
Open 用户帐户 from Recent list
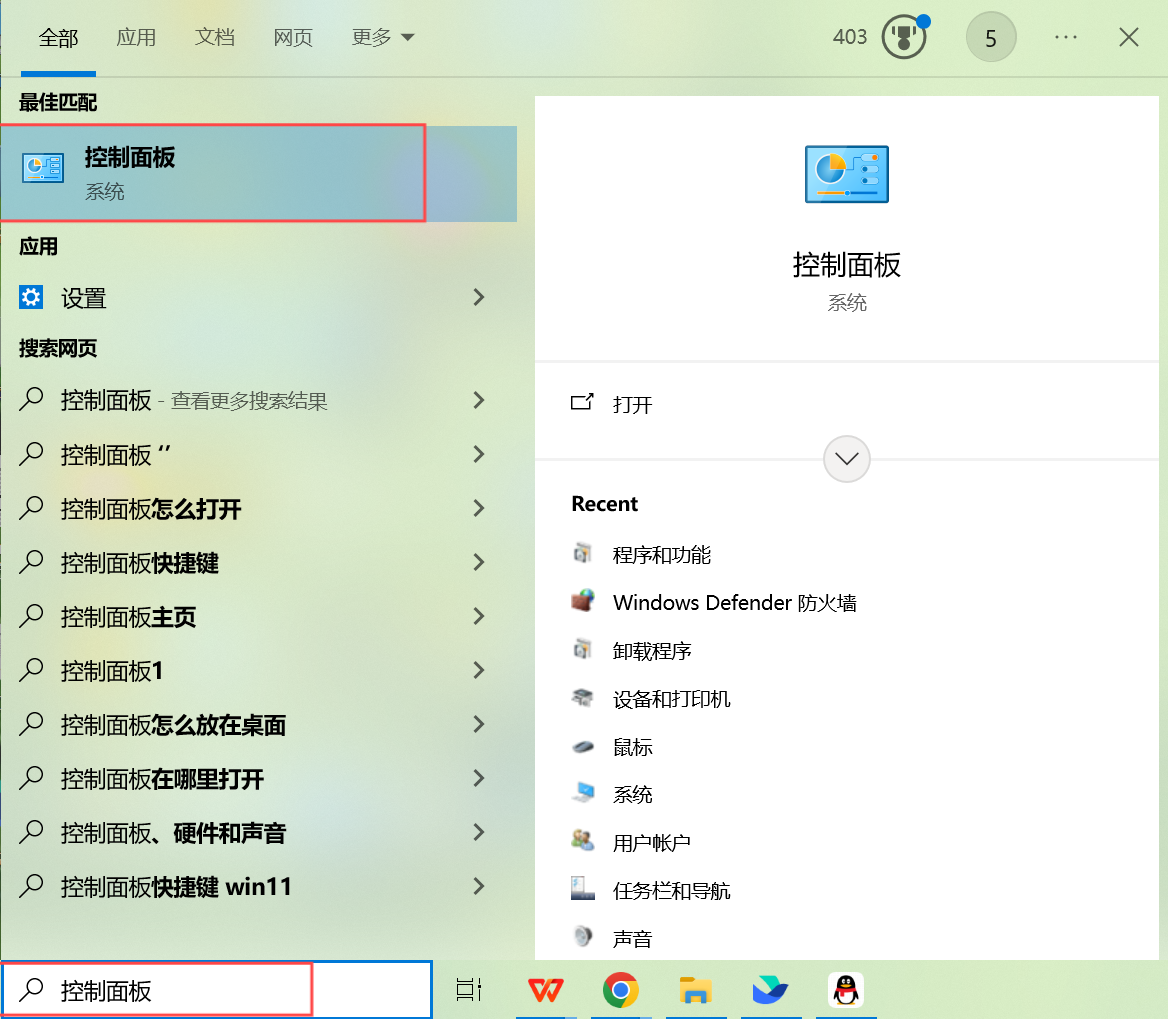click(649, 841)
